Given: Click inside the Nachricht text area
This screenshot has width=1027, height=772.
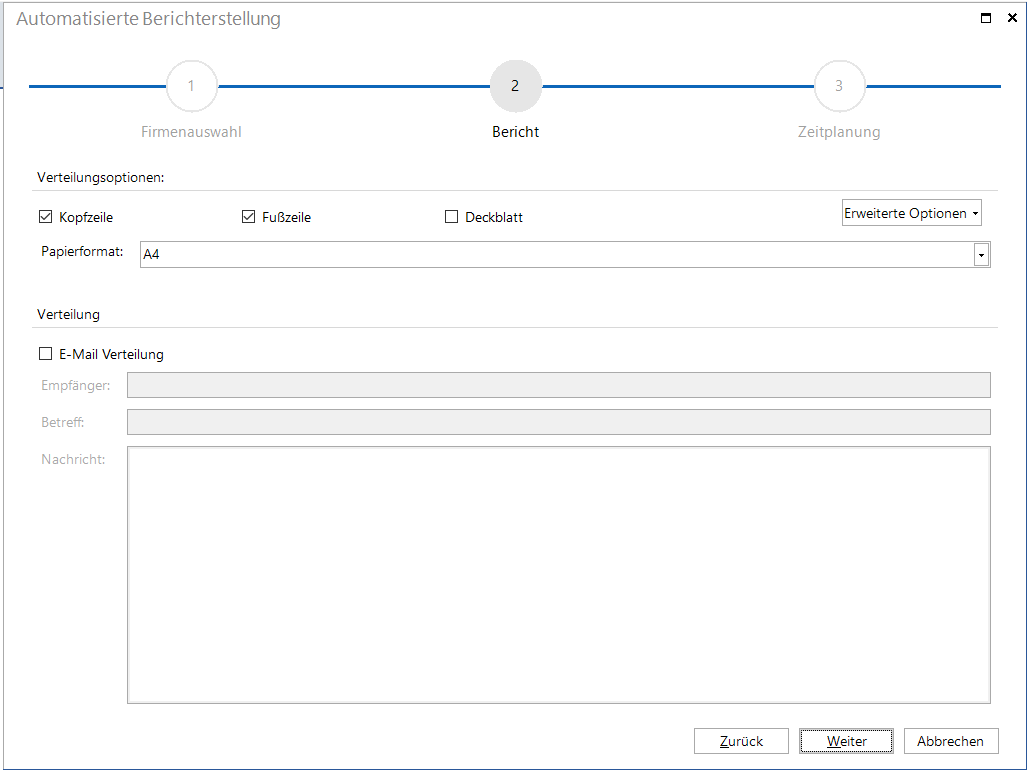Looking at the screenshot, I should coord(558,575).
